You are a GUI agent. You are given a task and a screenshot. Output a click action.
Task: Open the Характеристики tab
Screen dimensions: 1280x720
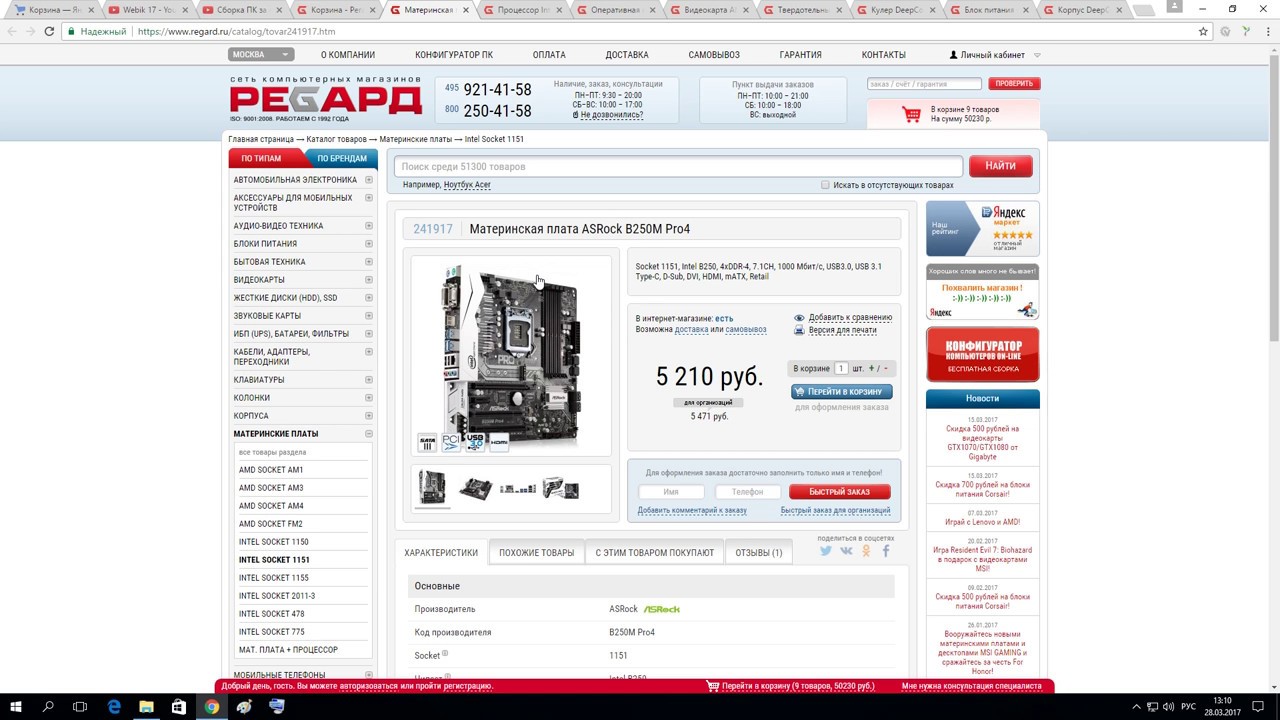tap(441, 552)
